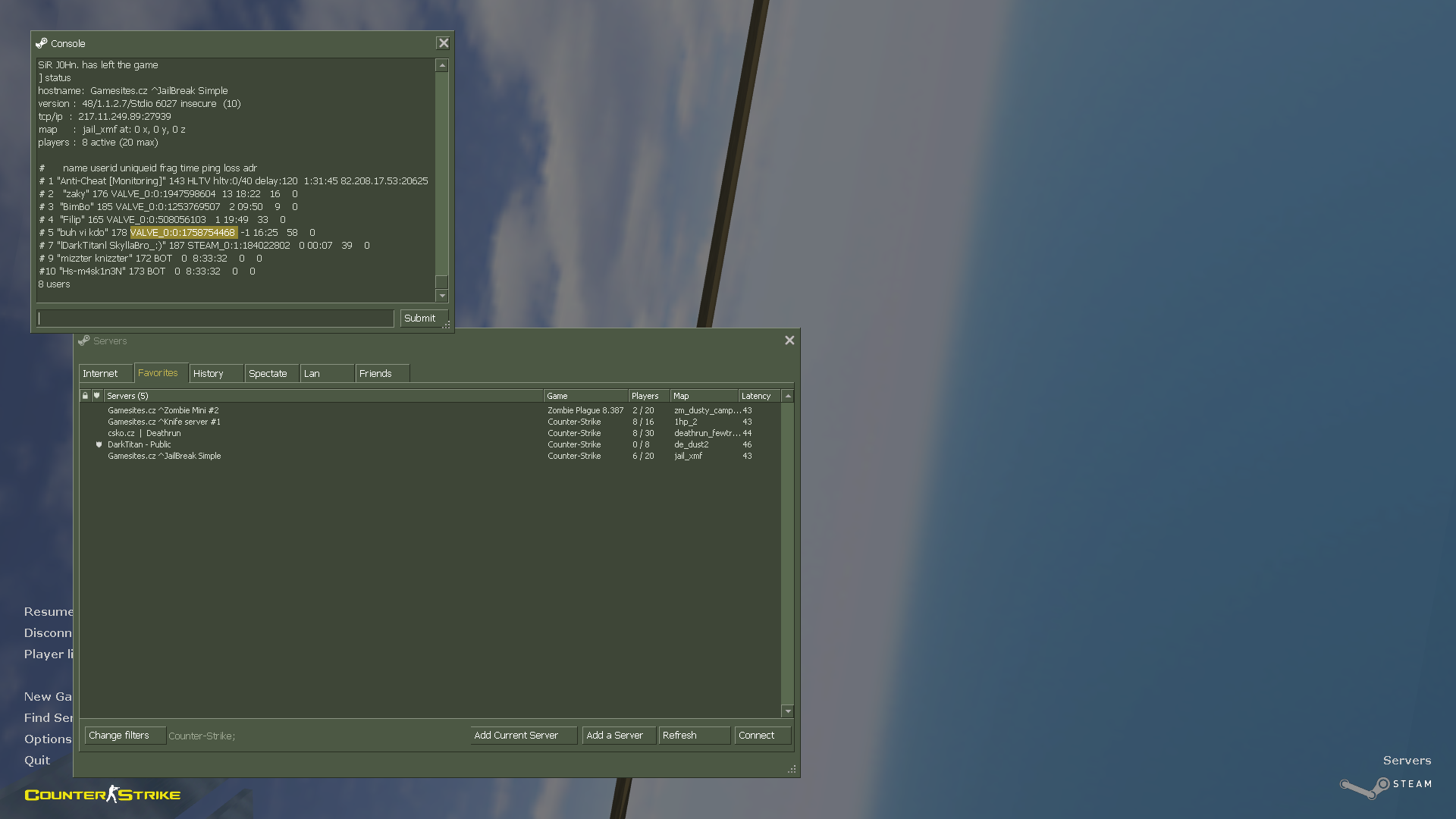Viewport: 1456px width, 819px height.
Task: Sort servers by the Latency column
Action: (x=759, y=396)
